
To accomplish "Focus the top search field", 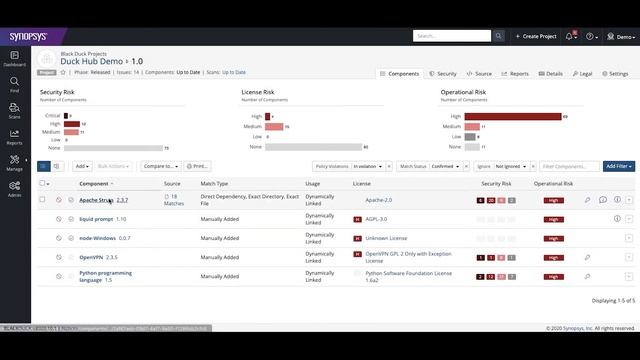I will coord(452,36).
